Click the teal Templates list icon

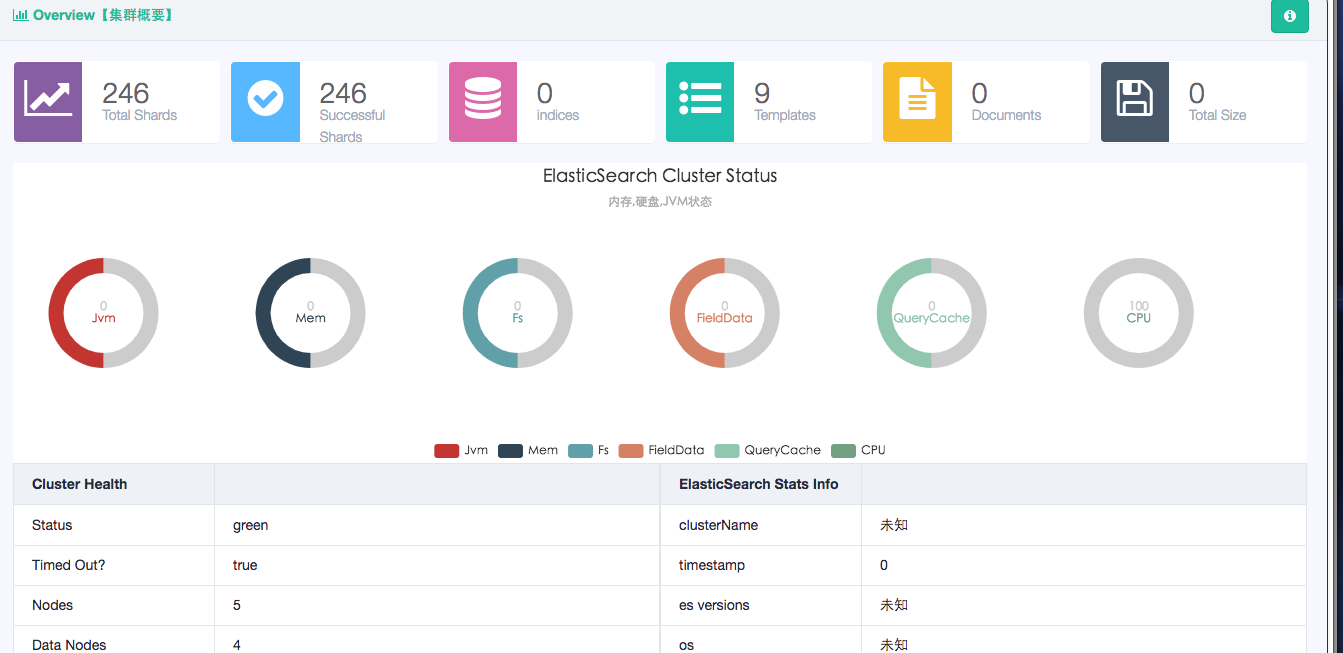(700, 101)
